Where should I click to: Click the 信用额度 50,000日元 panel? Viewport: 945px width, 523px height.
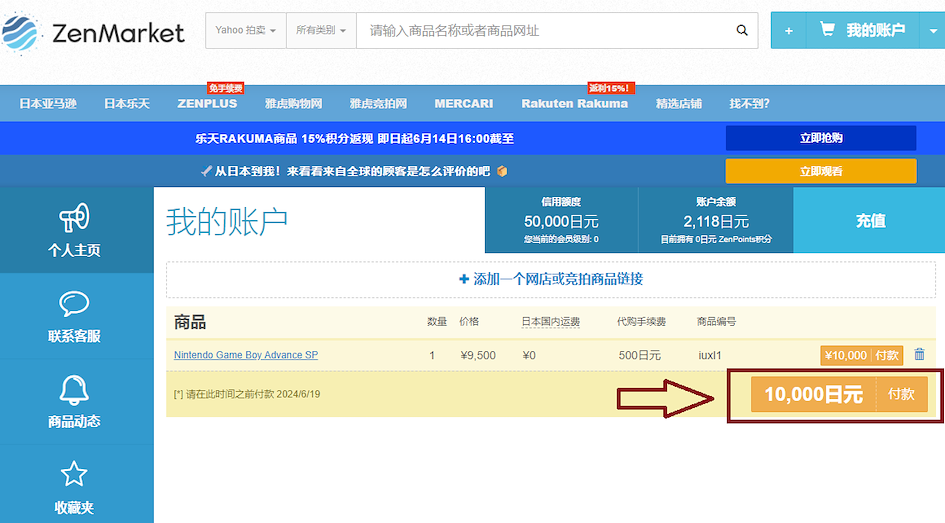561,220
